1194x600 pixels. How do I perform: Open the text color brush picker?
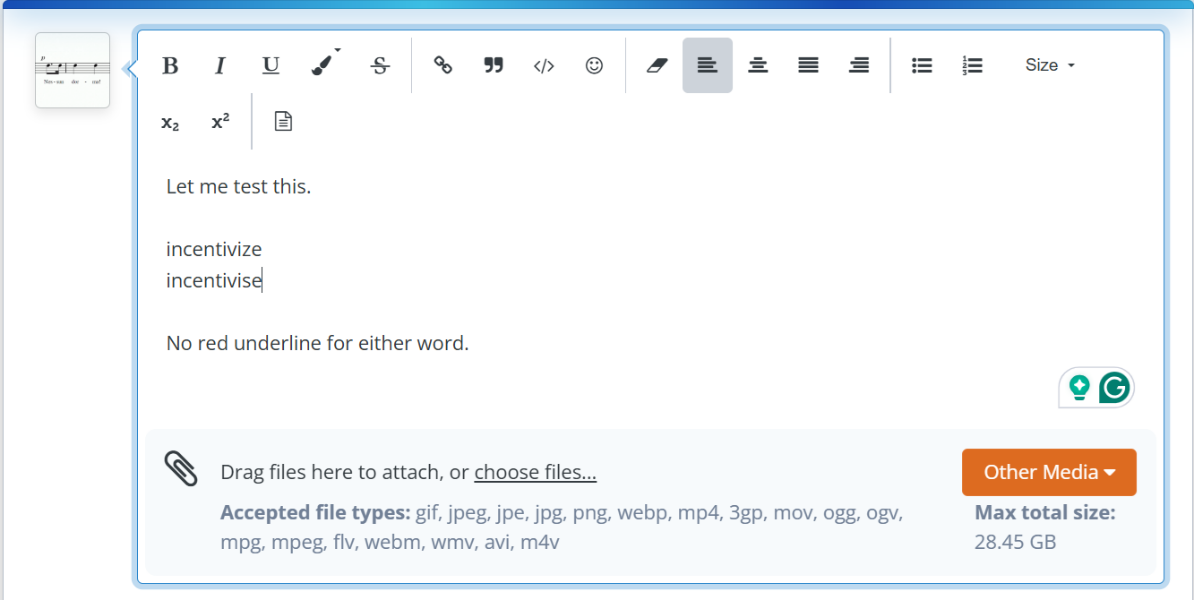pyautogui.click(x=322, y=65)
